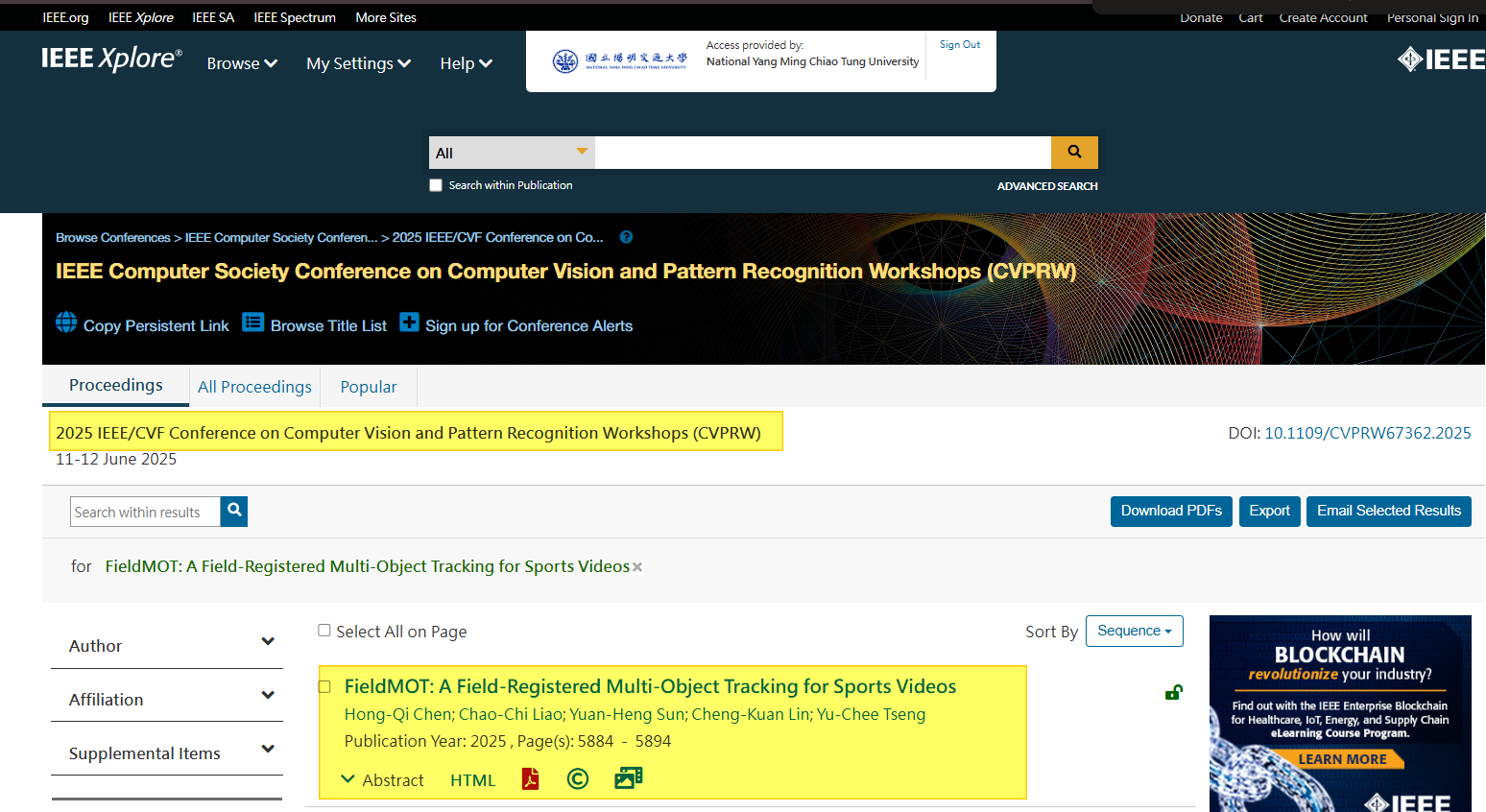This screenshot has height=812, width=1486.
Task: Click the orange search magnifier button
Action: [x=1074, y=153]
